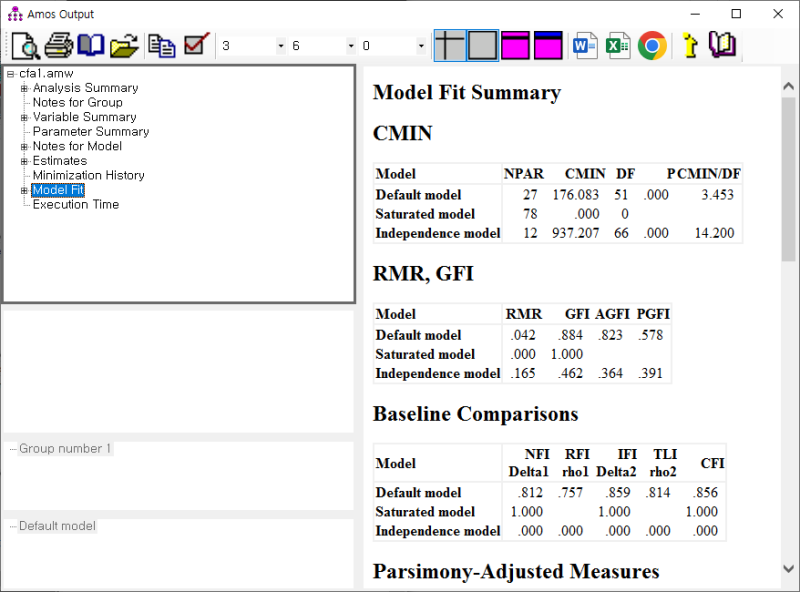Viewport: 800px width, 592px height.
Task: View output in Chrome browser
Action: click(651, 45)
